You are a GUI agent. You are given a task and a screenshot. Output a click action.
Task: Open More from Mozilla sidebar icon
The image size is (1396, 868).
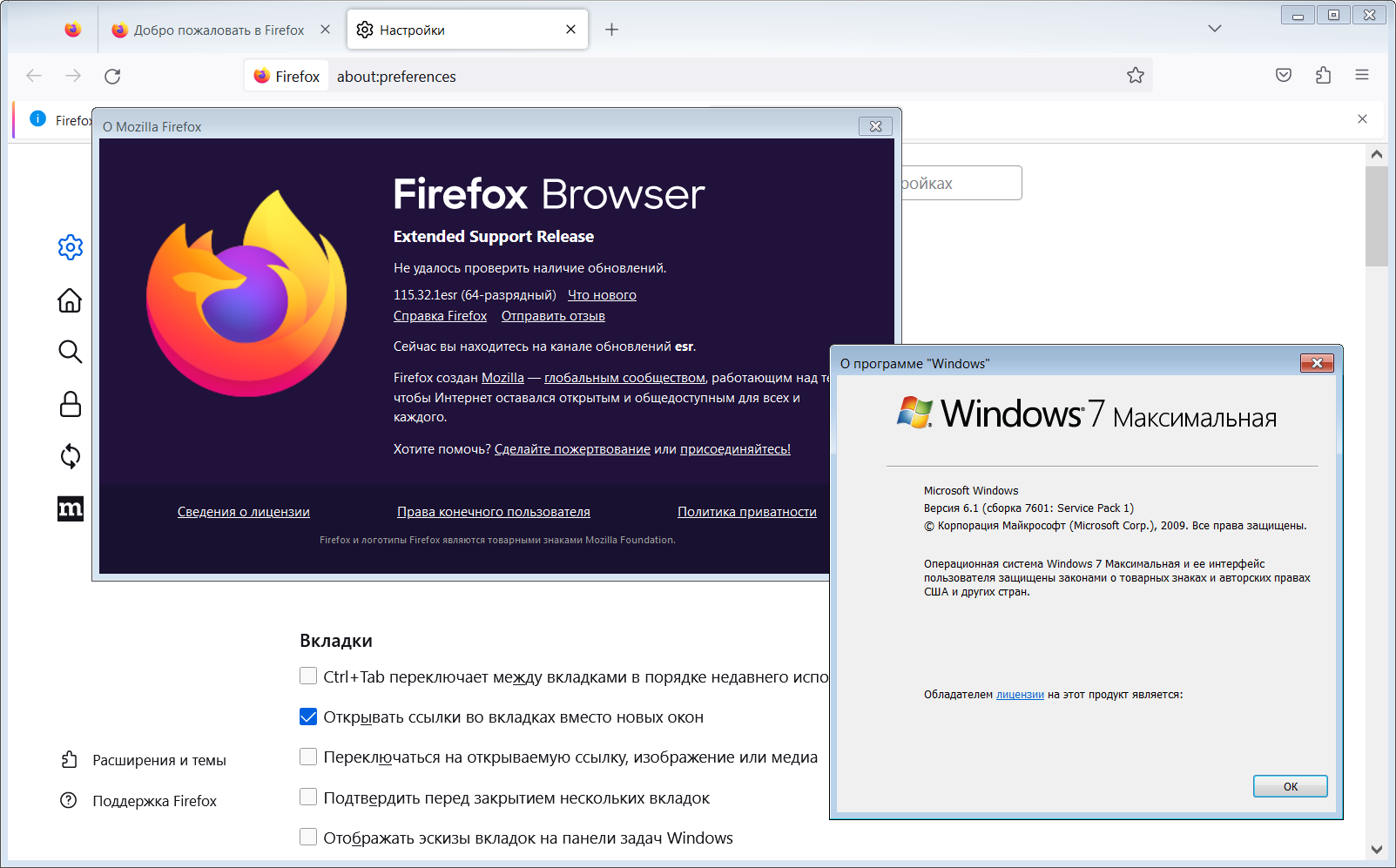(x=71, y=508)
